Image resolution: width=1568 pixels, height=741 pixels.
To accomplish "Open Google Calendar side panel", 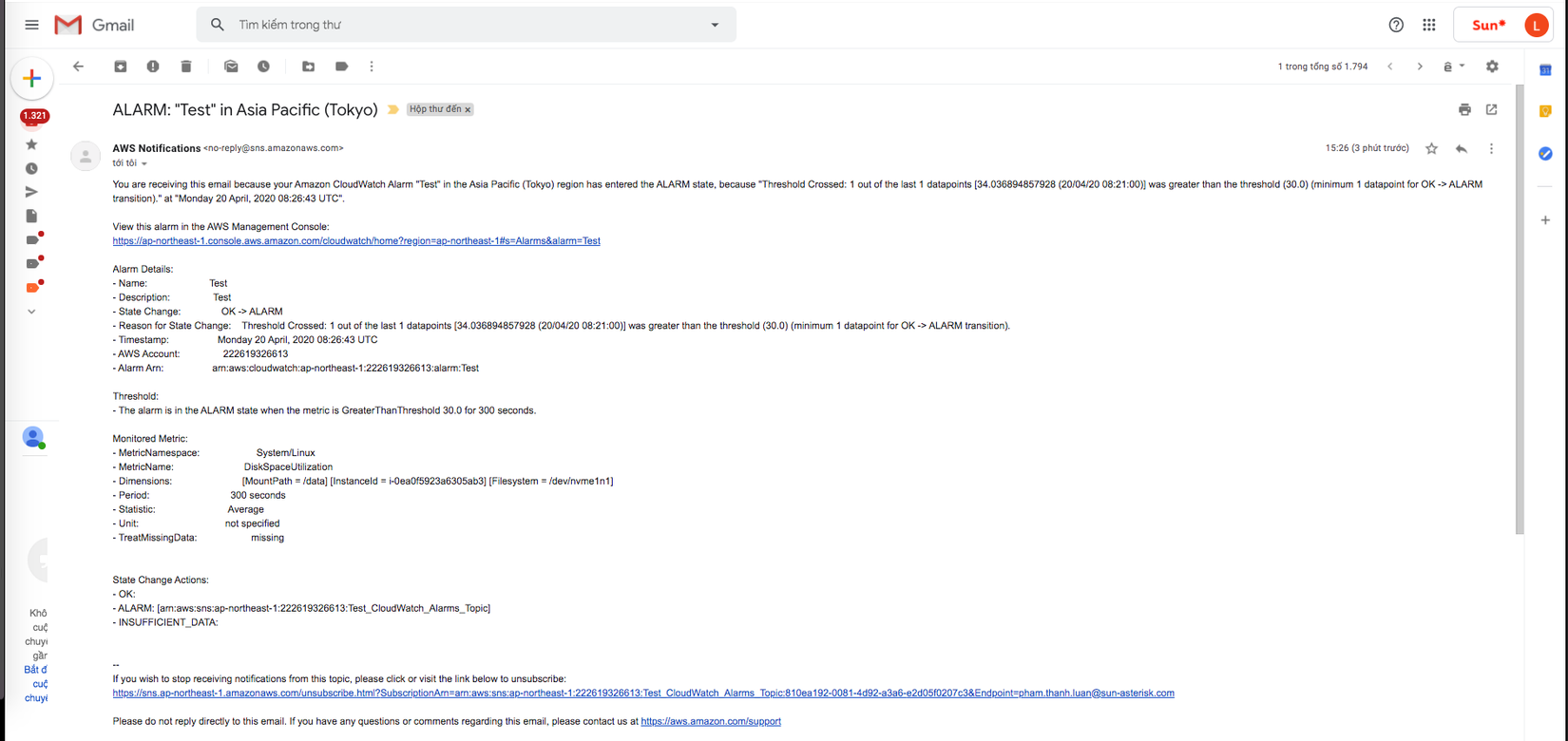I will tap(1545, 70).
